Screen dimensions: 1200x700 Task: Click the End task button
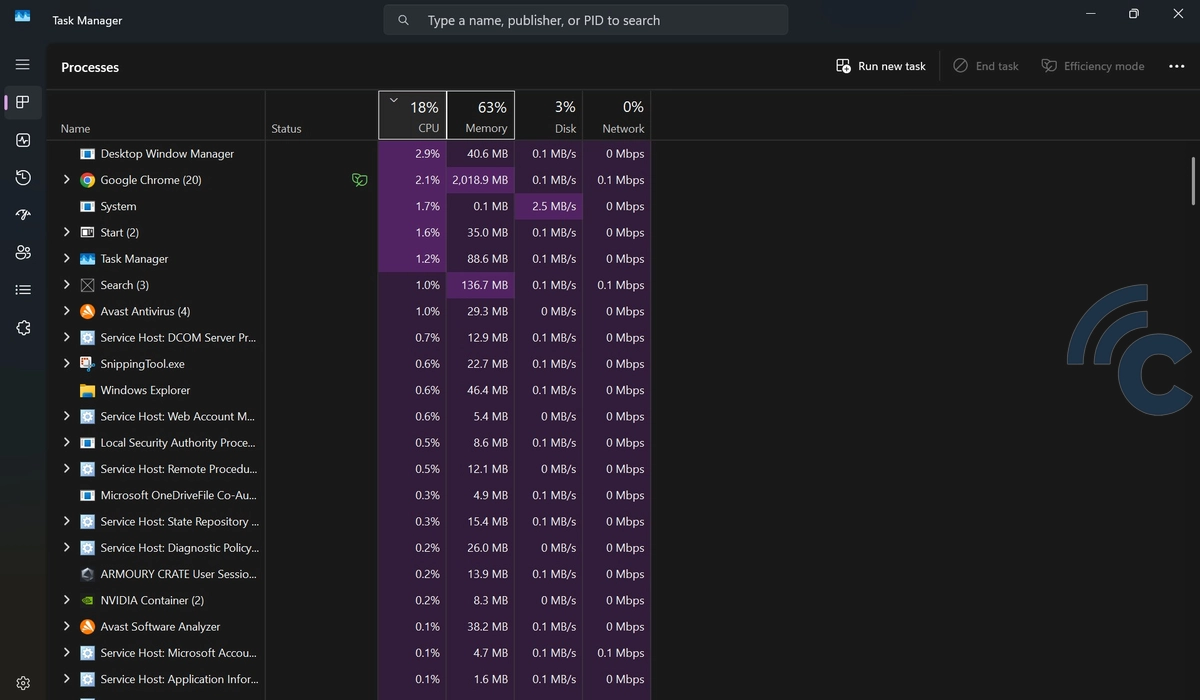(x=986, y=66)
